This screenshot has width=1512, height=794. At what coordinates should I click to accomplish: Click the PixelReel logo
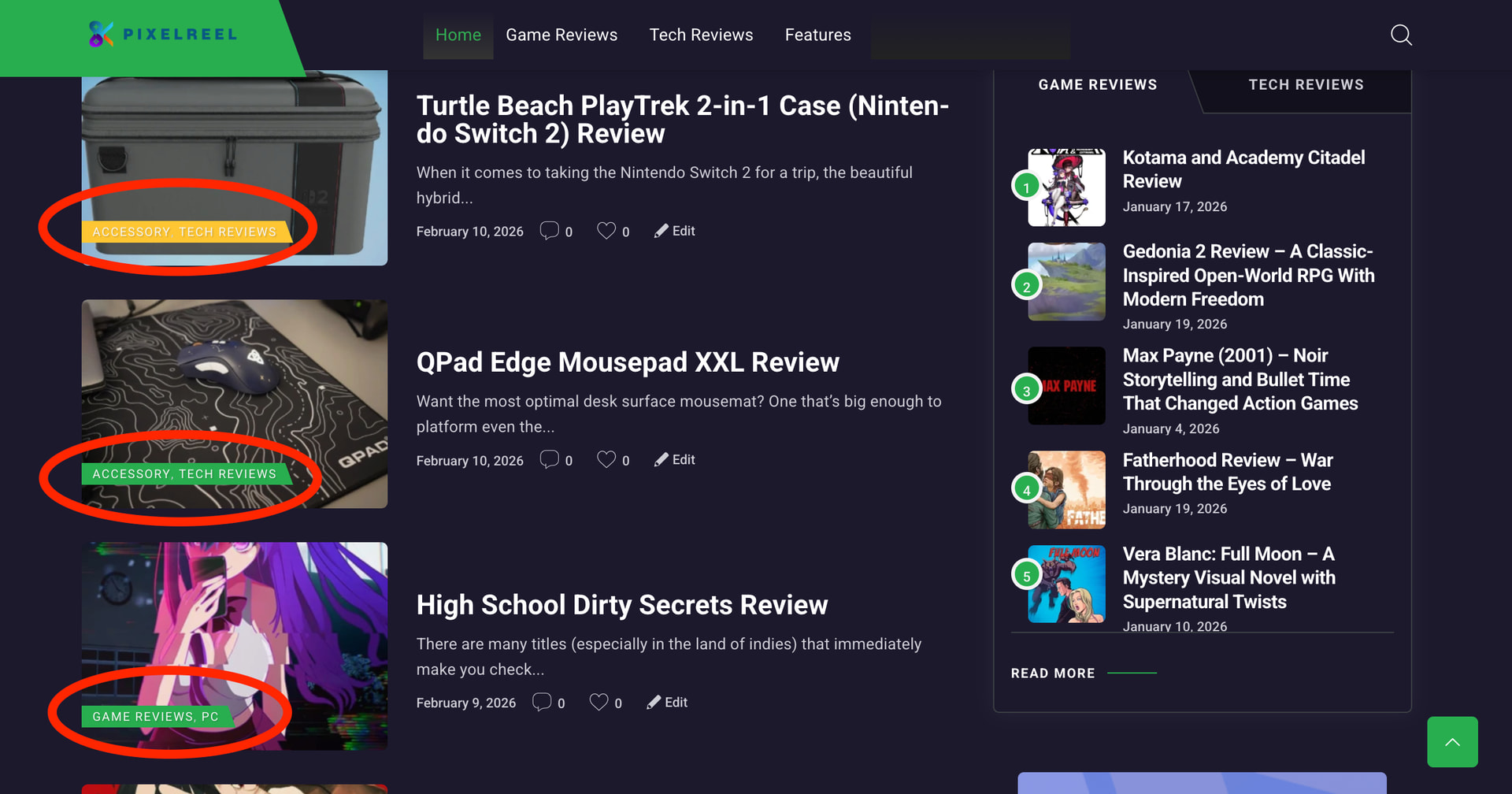pos(163,35)
